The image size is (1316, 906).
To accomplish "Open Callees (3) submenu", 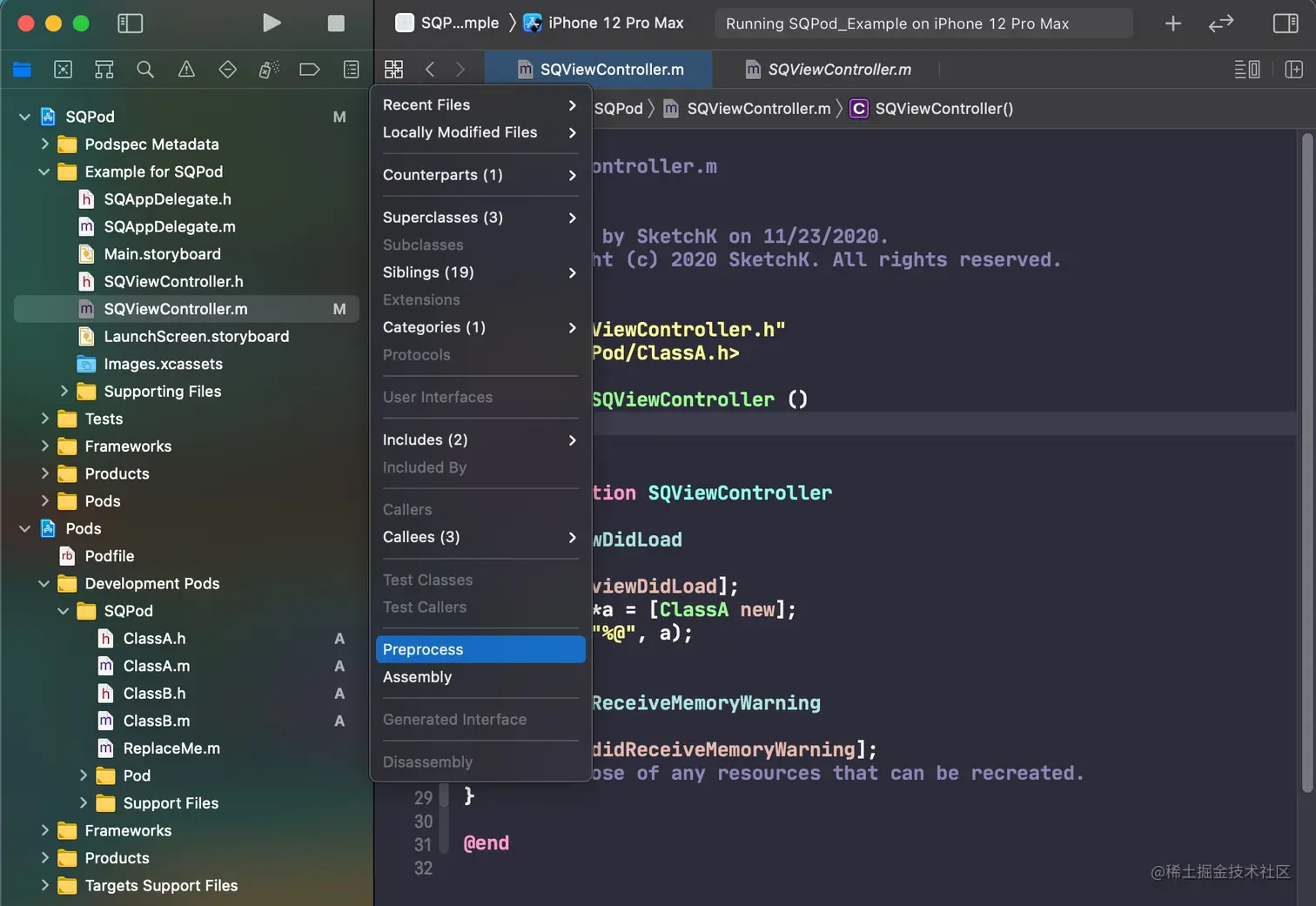I will point(480,537).
